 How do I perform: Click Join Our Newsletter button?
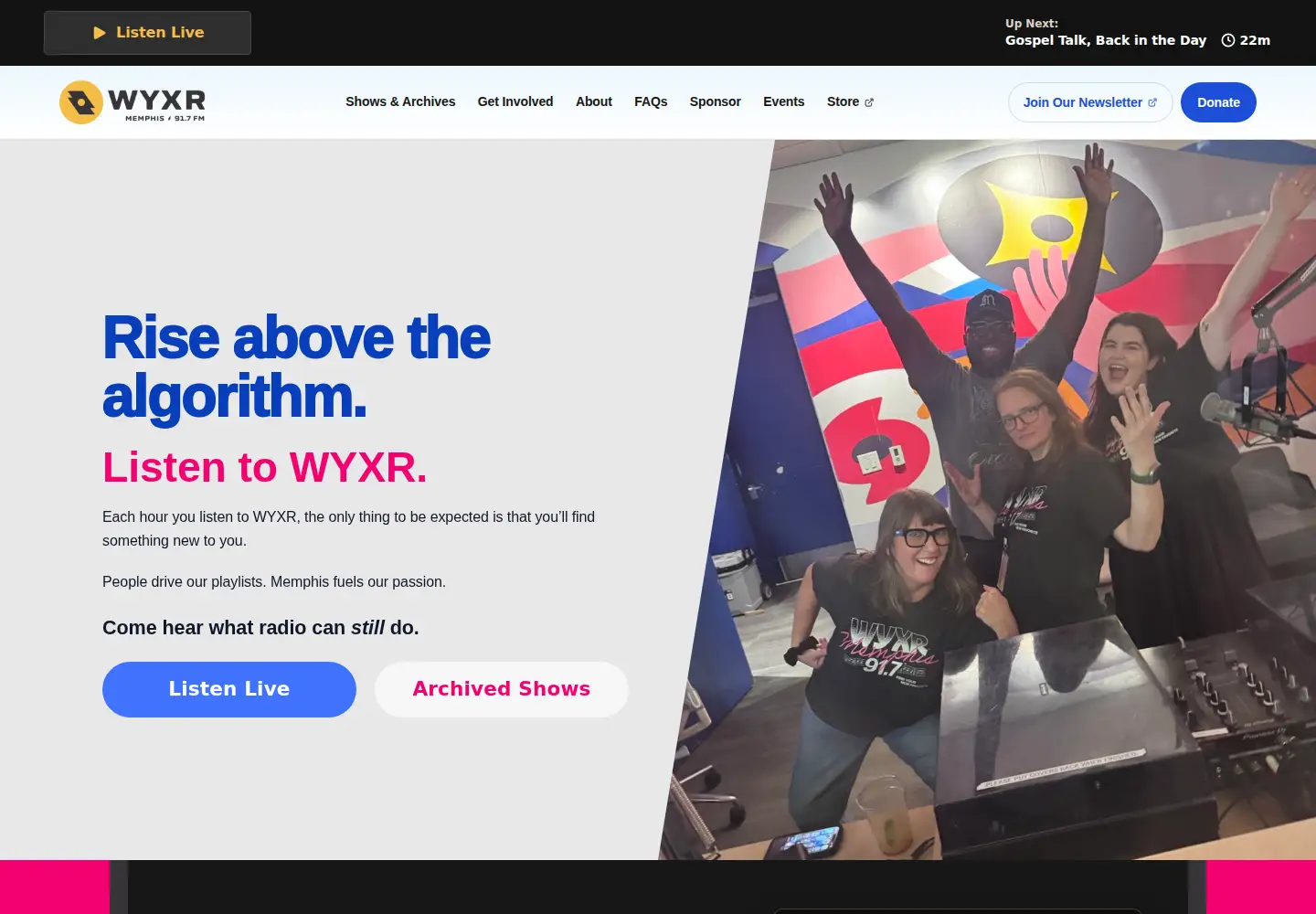tap(1090, 102)
